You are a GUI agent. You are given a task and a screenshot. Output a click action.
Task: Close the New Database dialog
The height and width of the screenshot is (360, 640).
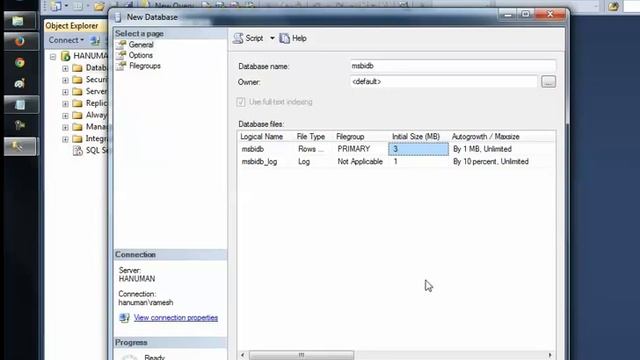pyautogui.click(x=550, y=14)
